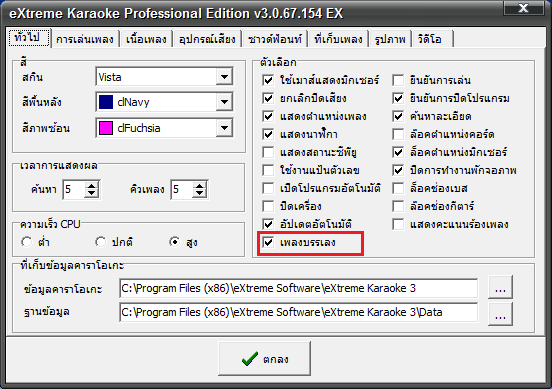The width and height of the screenshot is (552, 389).
Task: Switch to the อุปกรณ์เสียง tab
Action: pos(207,39)
